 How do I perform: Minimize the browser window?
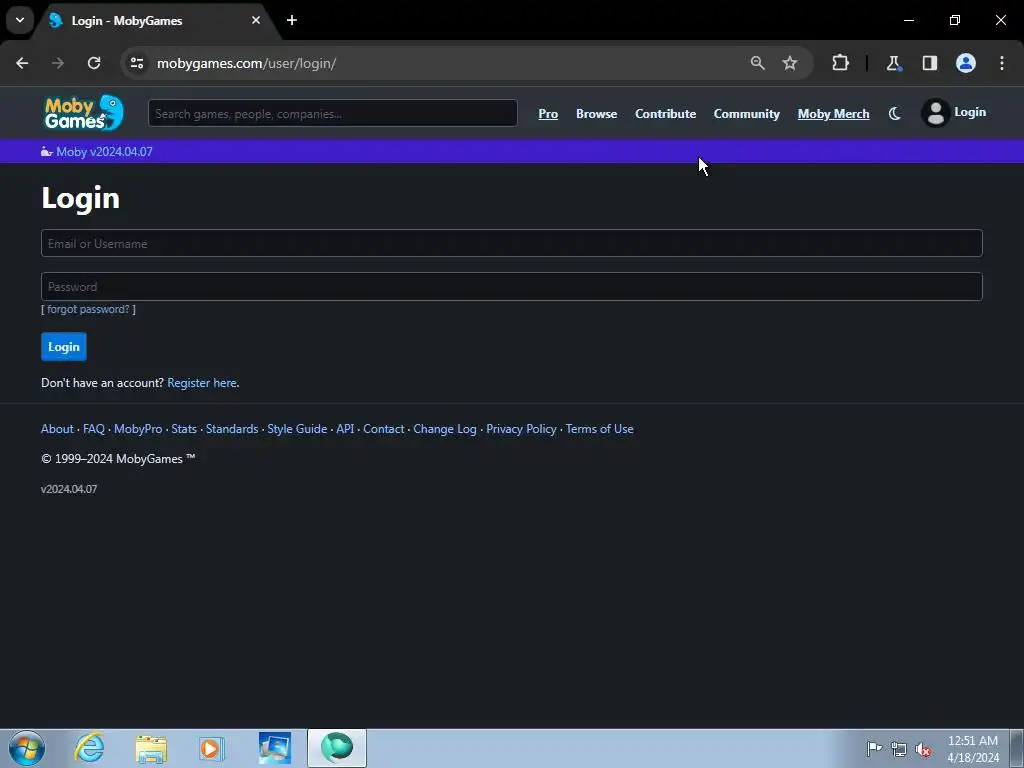pos(908,20)
